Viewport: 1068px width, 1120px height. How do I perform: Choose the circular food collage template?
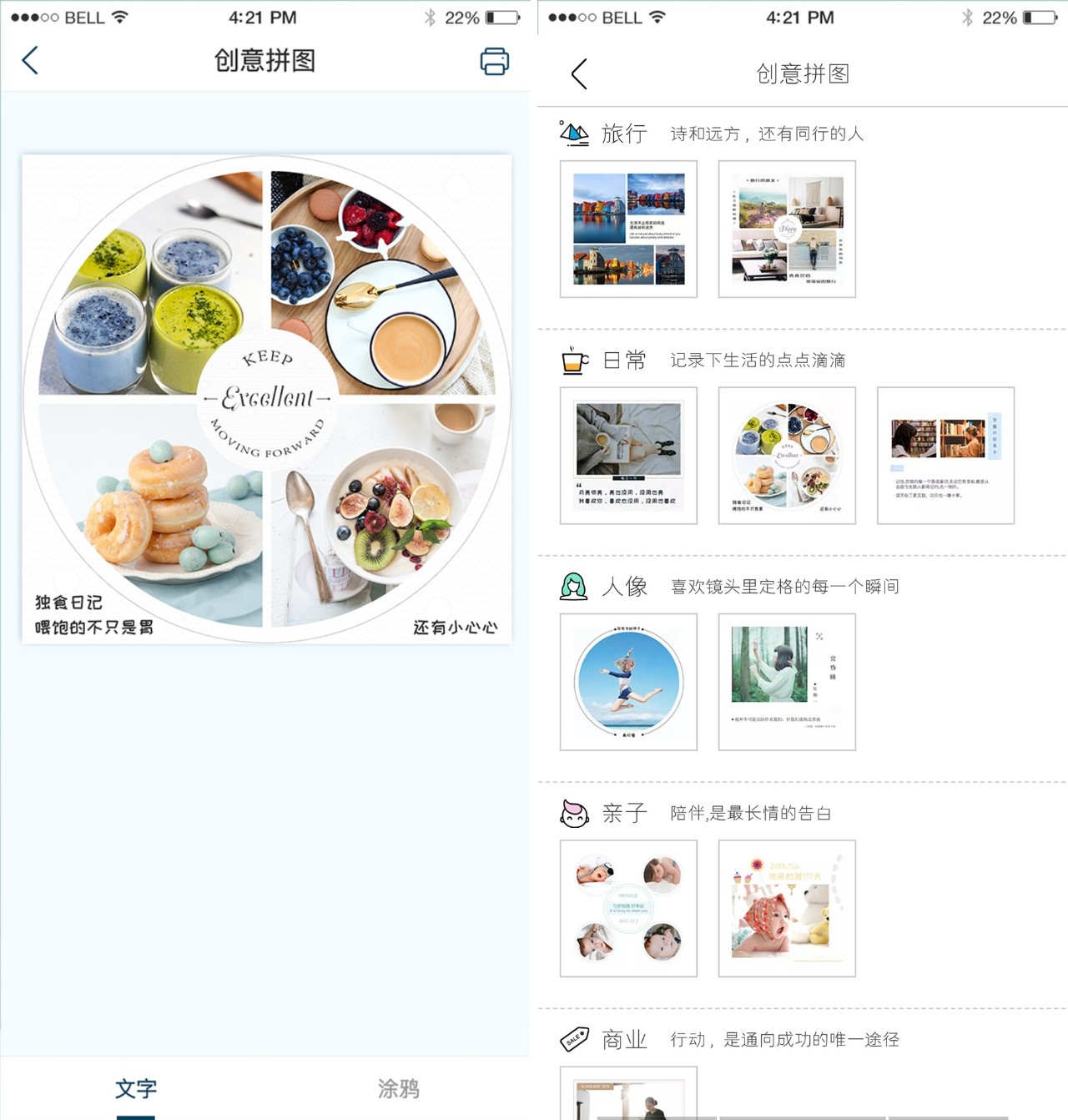[x=787, y=456]
